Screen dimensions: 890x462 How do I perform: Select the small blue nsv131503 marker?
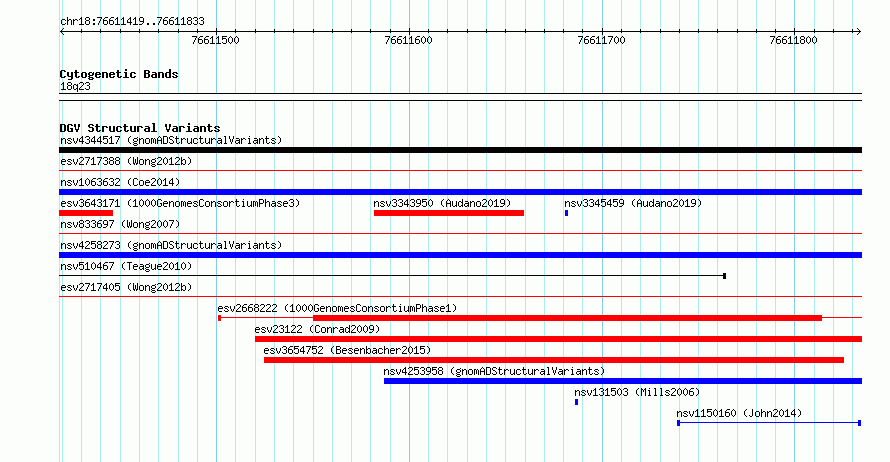pyautogui.click(x=577, y=402)
